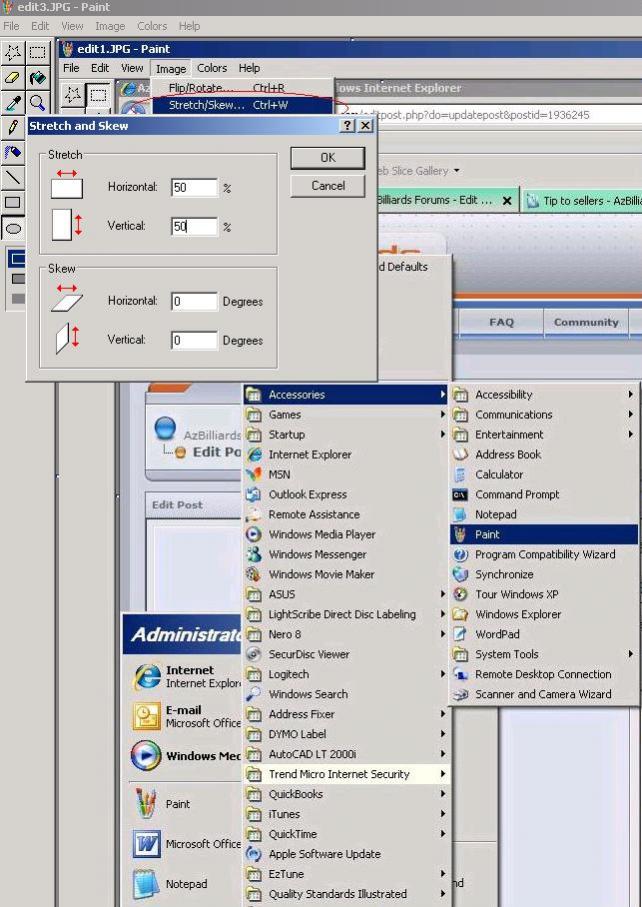The width and height of the screenshot is (642, 907).
Task: Open the View menu in edit3 Paint
Action: pos(72,26)
